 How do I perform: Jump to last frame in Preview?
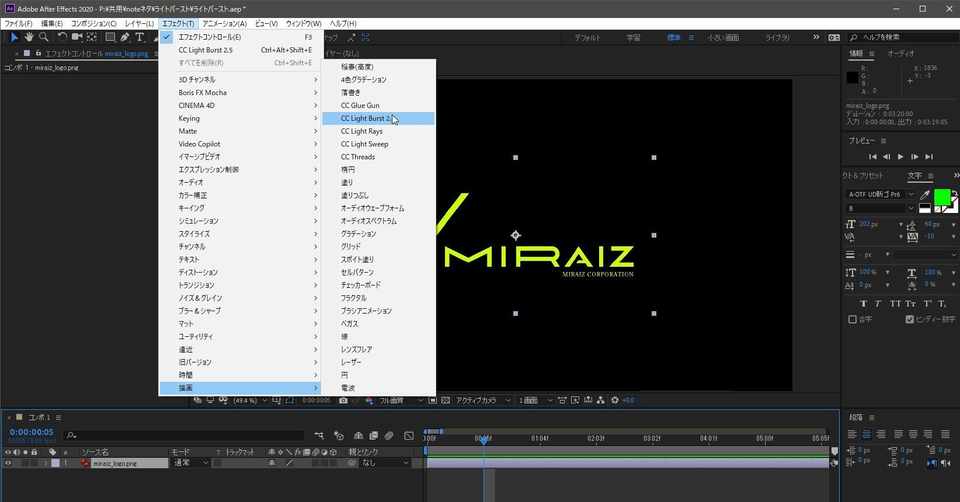[x=929, y=157]
